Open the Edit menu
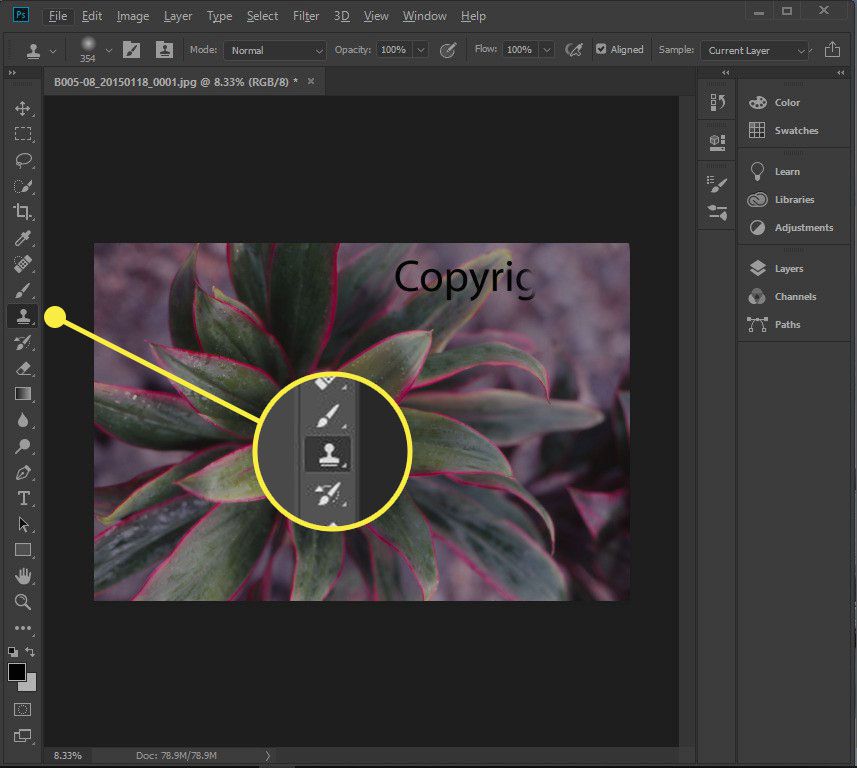The image size is (857, 768). (92, 16)
